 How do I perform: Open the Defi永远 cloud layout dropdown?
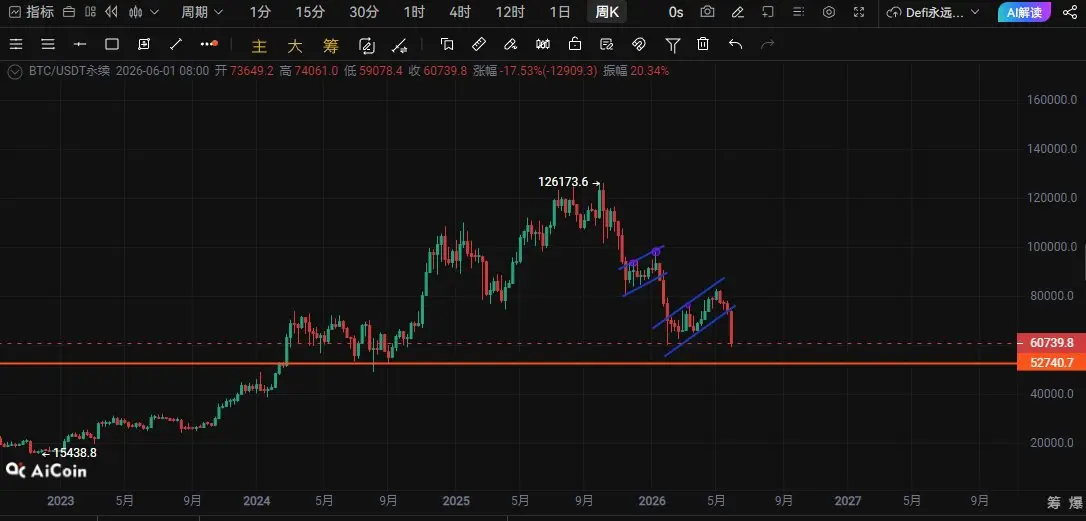pos(934,12)
